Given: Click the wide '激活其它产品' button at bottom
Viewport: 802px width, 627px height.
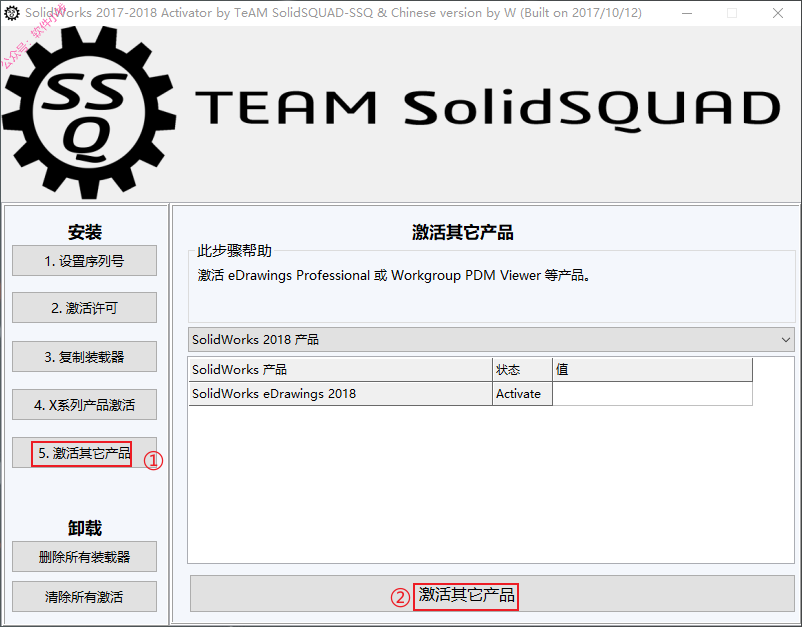Looking at the screenshot, I should [x=492, y=594].
